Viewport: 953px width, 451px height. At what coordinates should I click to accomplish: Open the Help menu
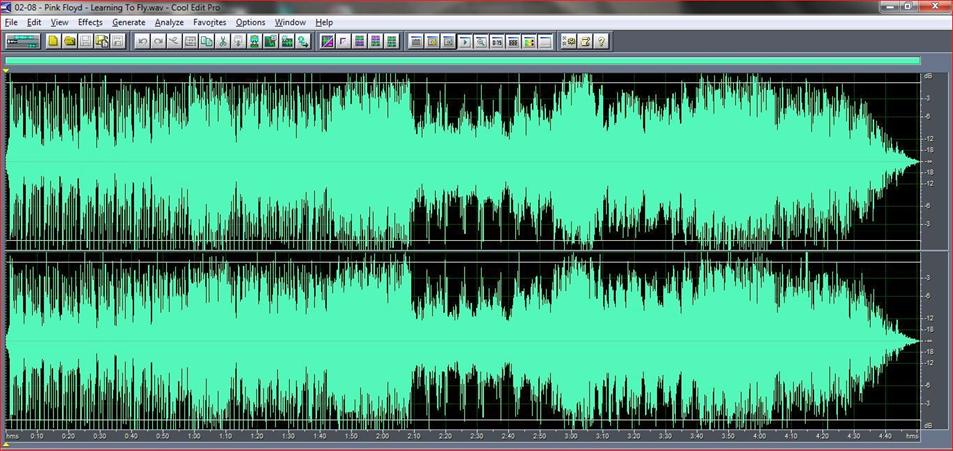coord(324,22)
